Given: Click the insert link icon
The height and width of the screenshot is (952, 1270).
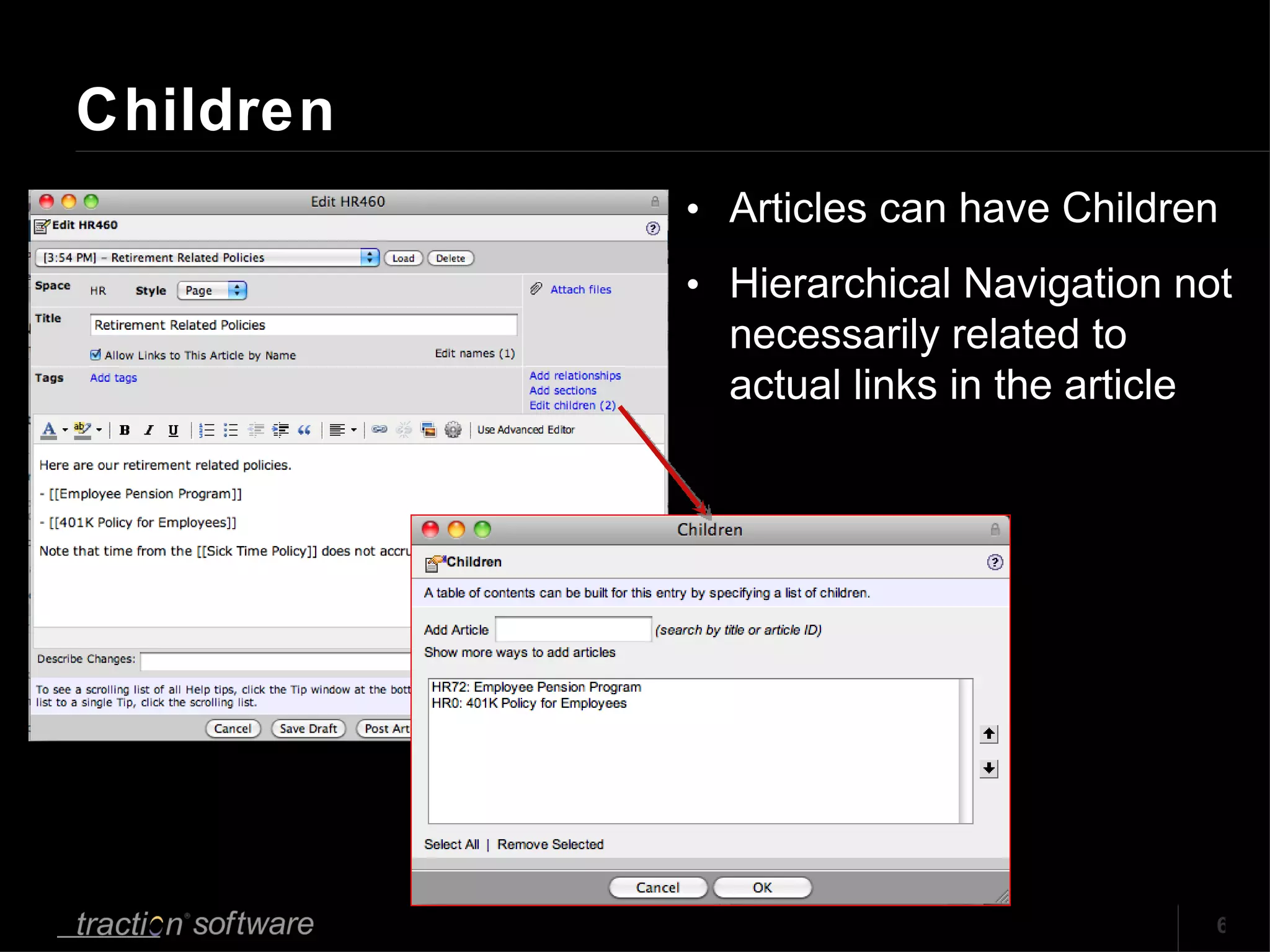Looking at the screenshot, I should pyautogui.click(x=380, y=429).
